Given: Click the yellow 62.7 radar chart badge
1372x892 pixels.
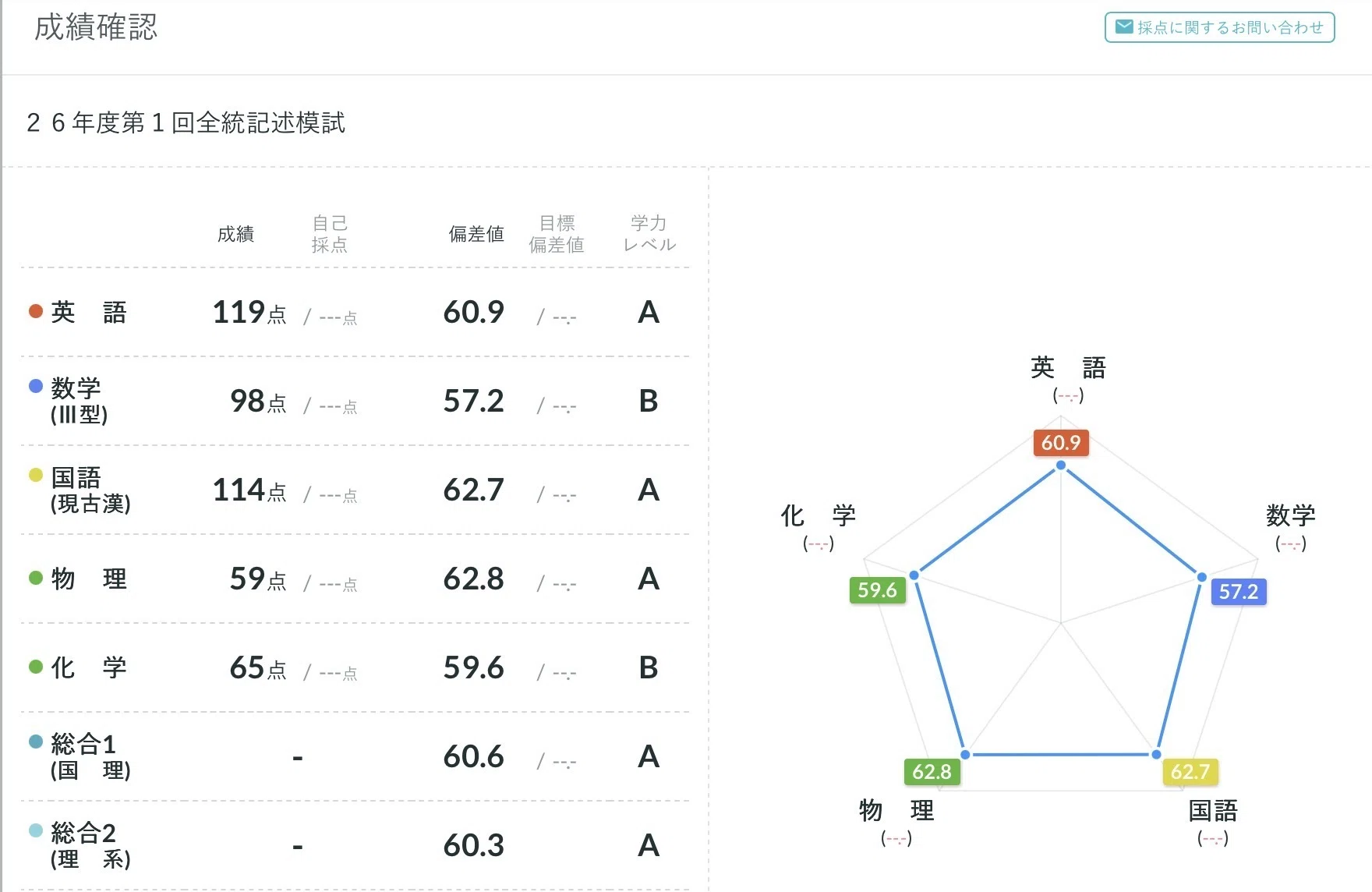Looking at the screenshot, I should (1190, 772).
